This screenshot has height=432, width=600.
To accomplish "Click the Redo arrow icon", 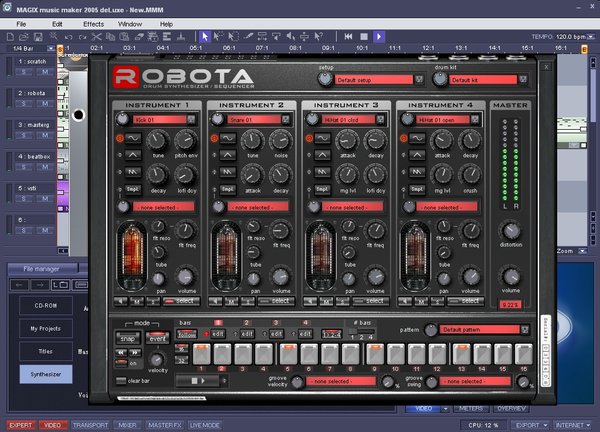I will click(82, 37).
